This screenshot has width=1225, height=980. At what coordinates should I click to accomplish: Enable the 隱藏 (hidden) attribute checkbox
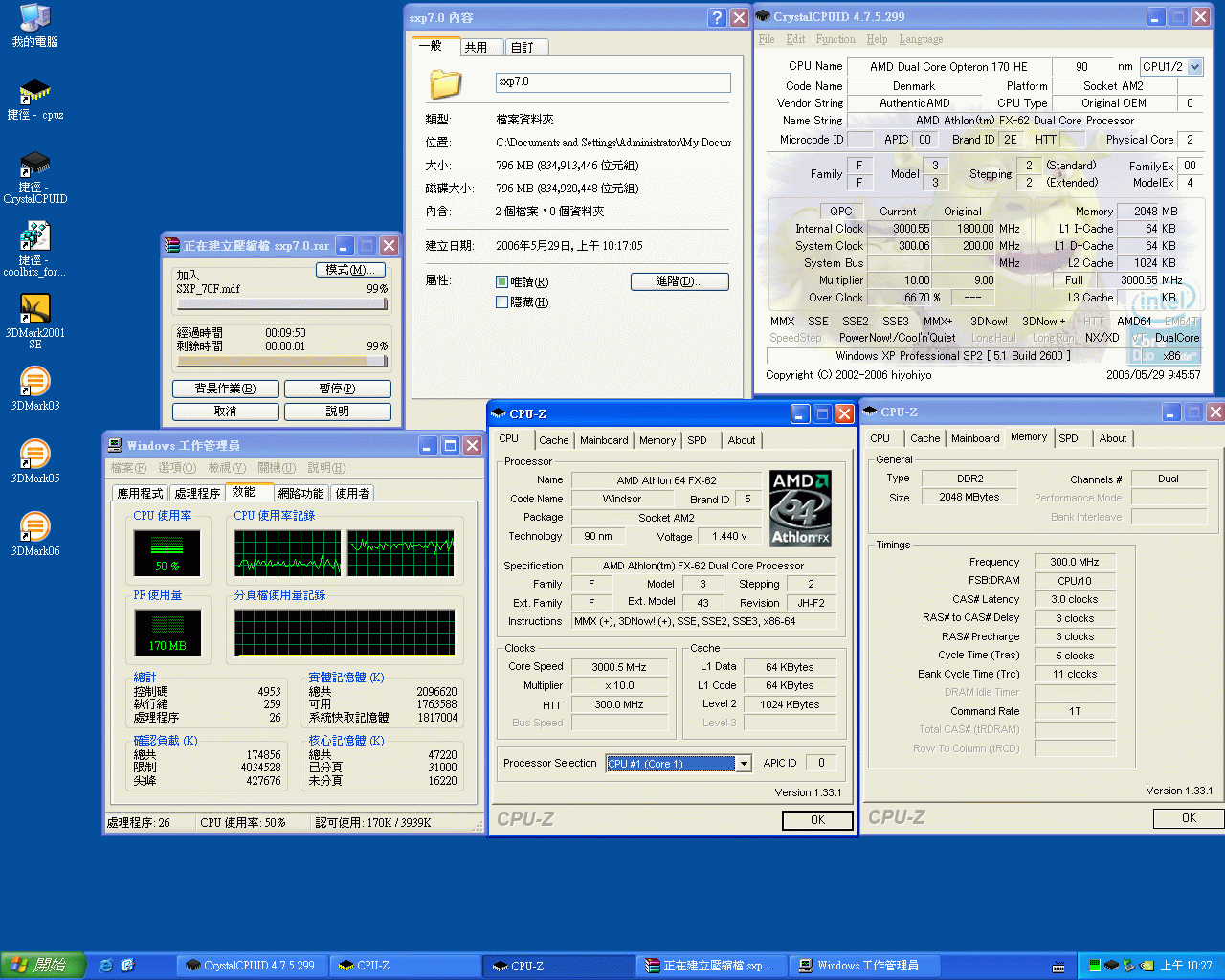tap(501, 301)
